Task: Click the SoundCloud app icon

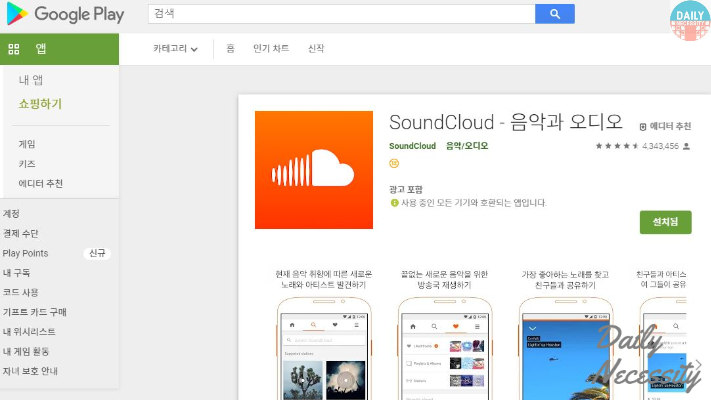Action: [314, 170]
